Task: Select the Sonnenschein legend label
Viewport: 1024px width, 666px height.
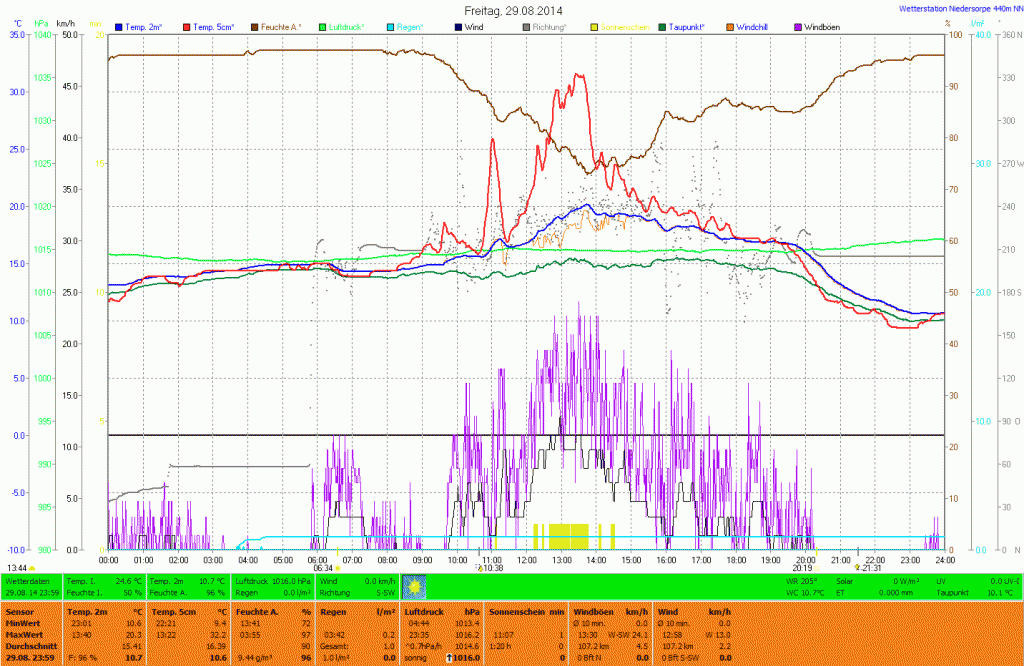Action: coord(622,25)
